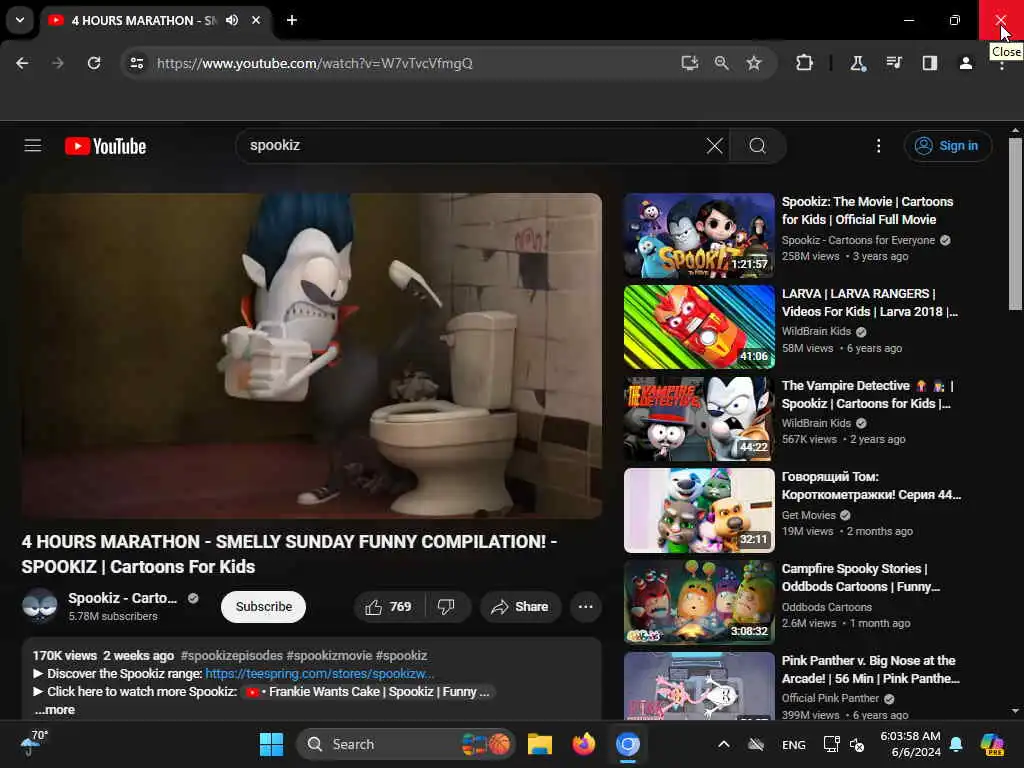Open Copilot preview taskbar icon
The height and width of the screenshot is (768, 1024).
pos(991,744)
